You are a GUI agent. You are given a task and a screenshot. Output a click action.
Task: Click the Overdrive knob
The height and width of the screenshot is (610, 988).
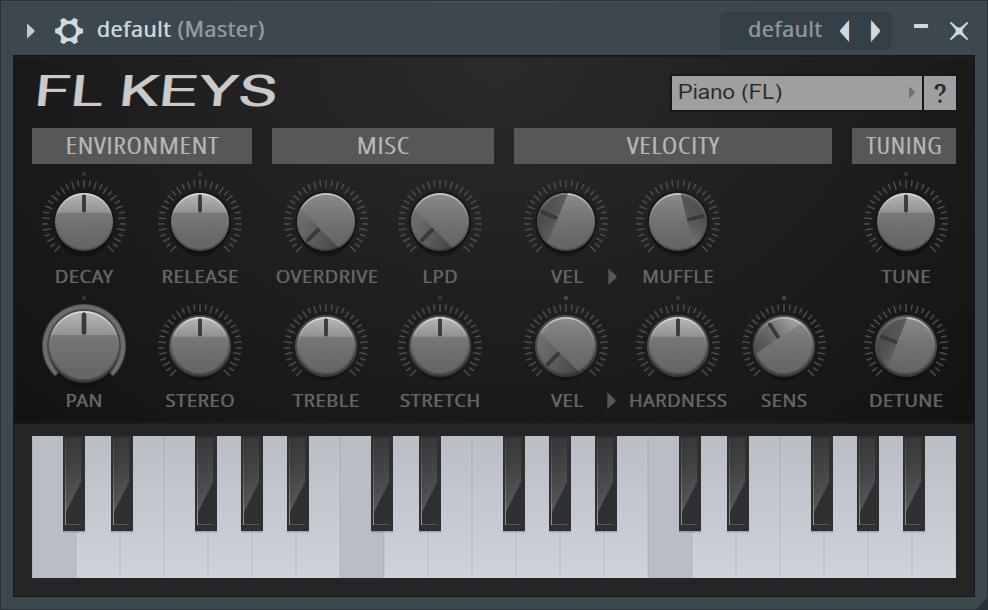tap(326, 222)
